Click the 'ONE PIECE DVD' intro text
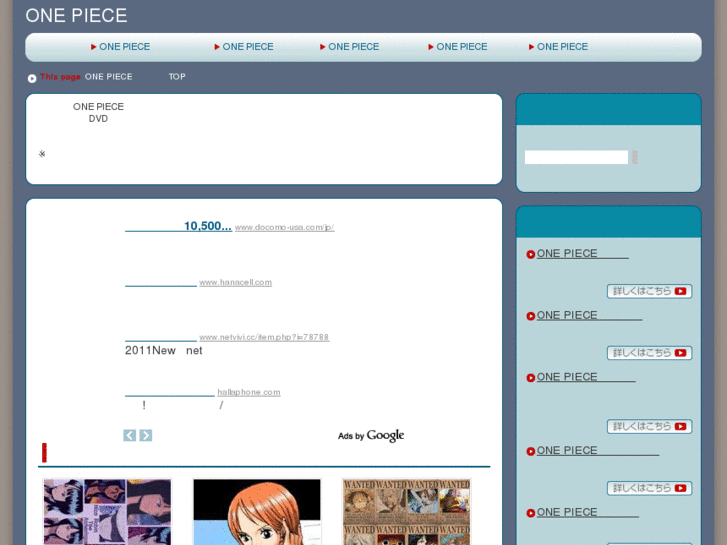This screenshot has width=727, height=545. point(98,113)
